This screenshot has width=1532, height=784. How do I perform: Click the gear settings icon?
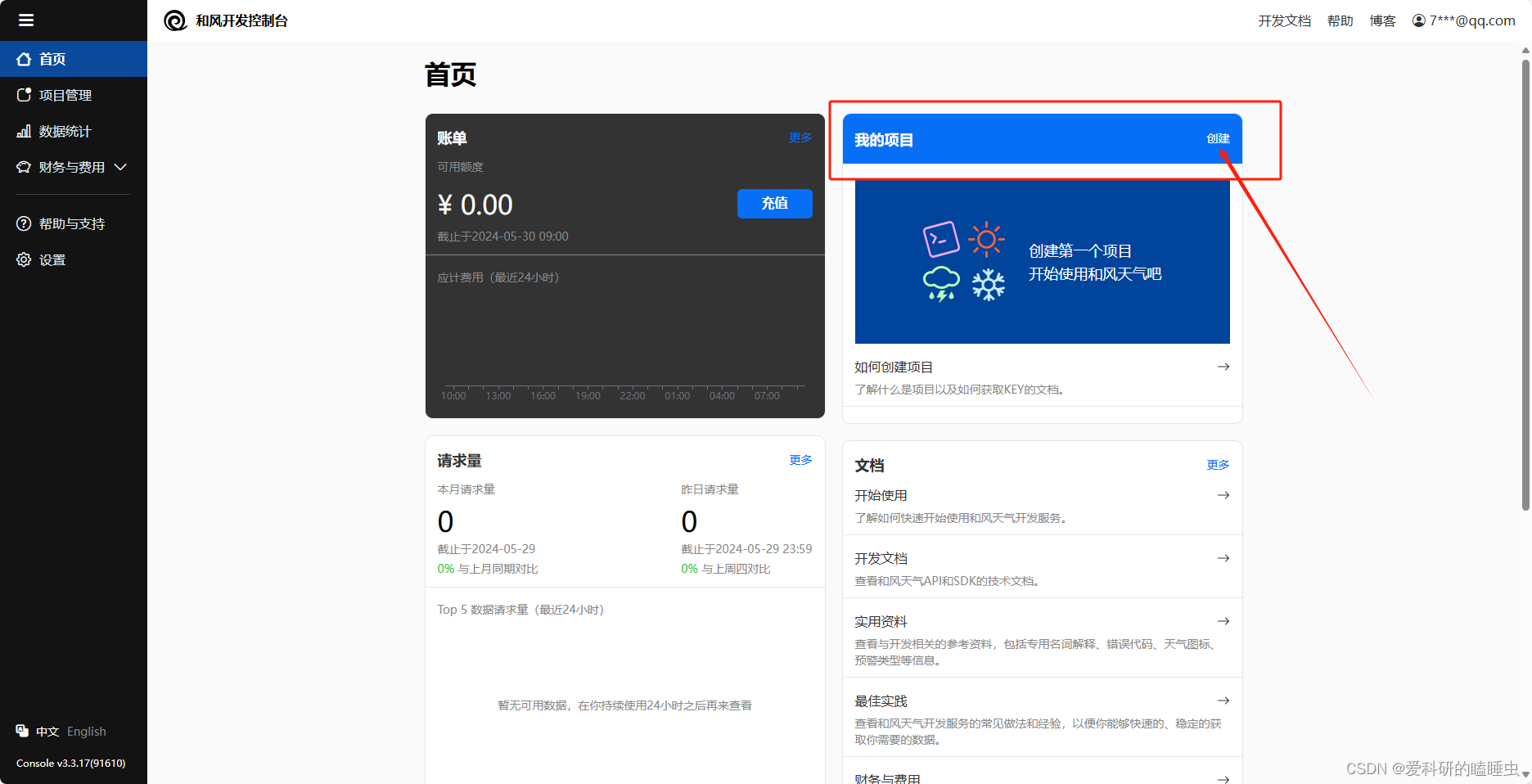24,259
